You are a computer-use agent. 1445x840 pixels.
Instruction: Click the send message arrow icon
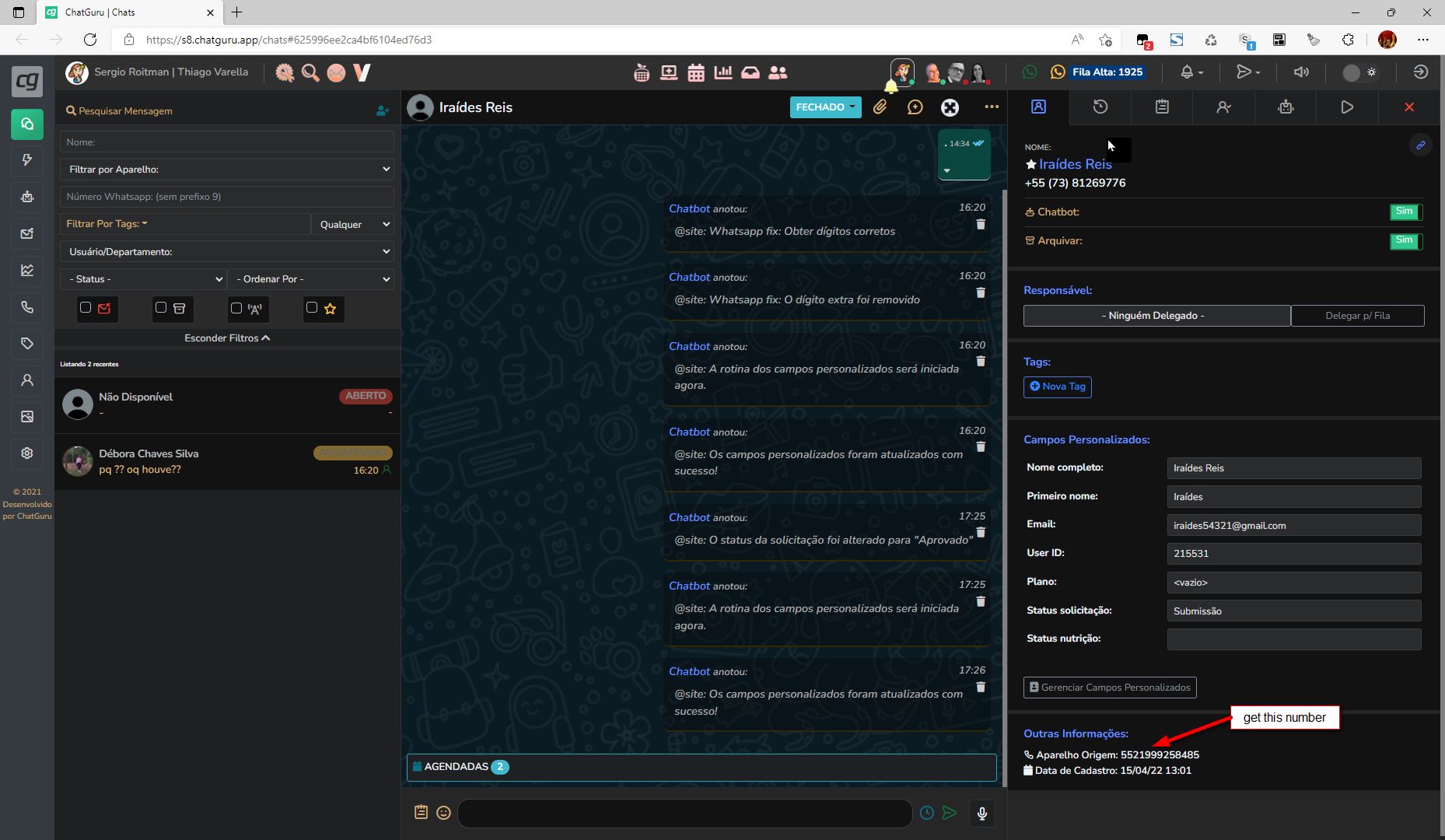(950, 813)
